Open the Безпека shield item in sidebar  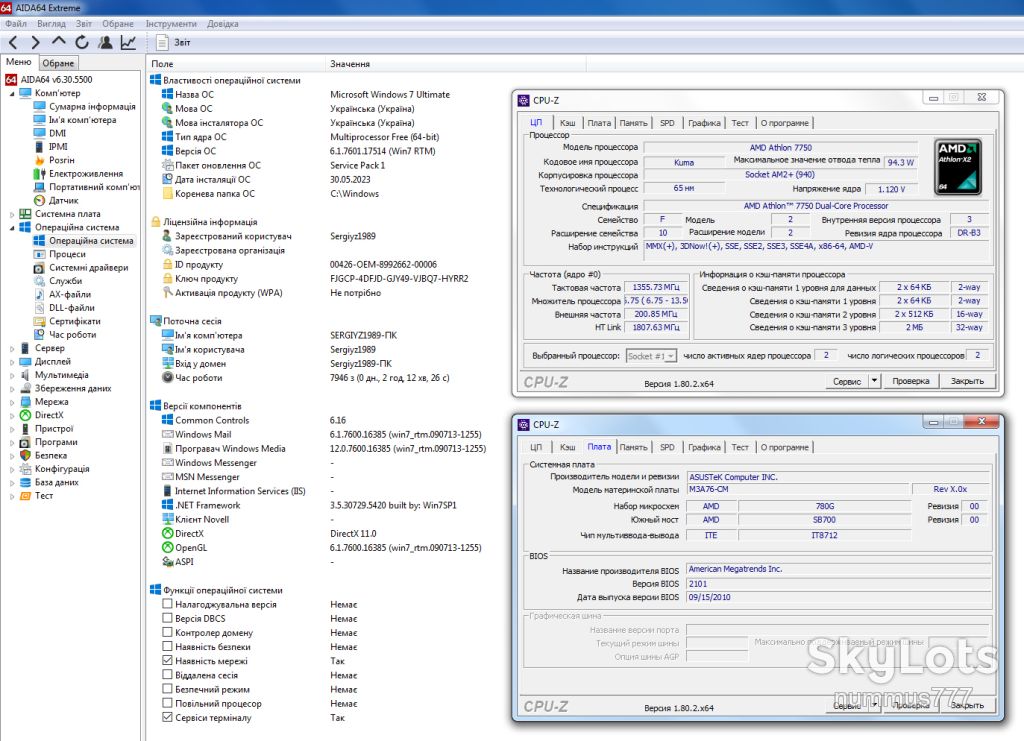coord(25,455)
